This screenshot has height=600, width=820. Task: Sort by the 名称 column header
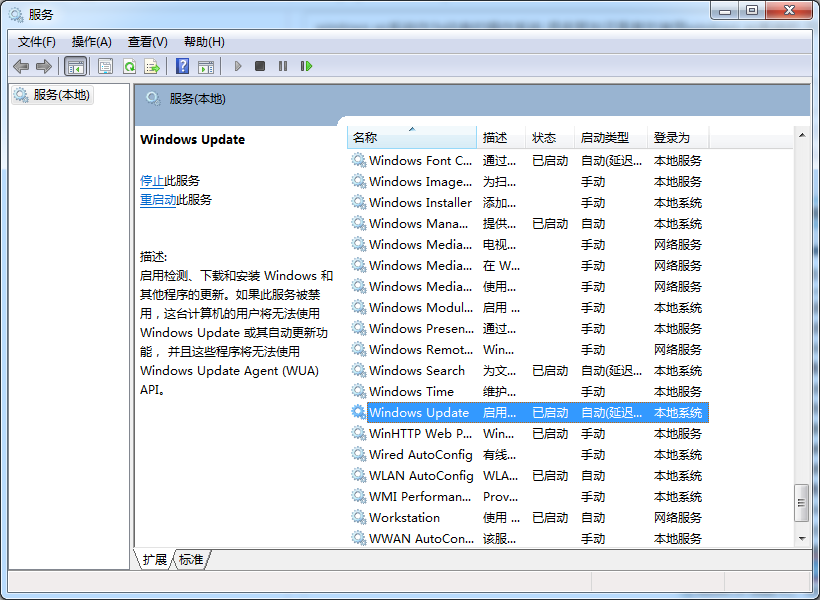(412, 138)
